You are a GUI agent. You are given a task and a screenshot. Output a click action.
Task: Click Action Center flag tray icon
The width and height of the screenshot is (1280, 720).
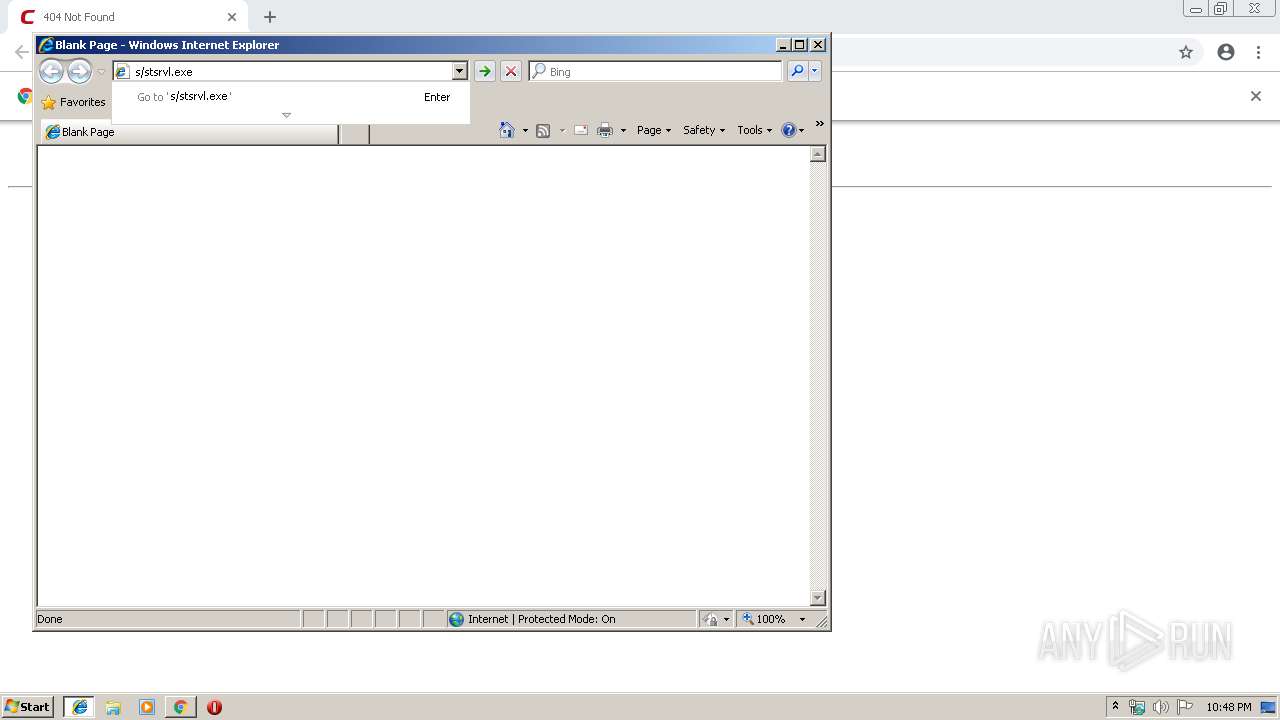tap(1185, 707)
